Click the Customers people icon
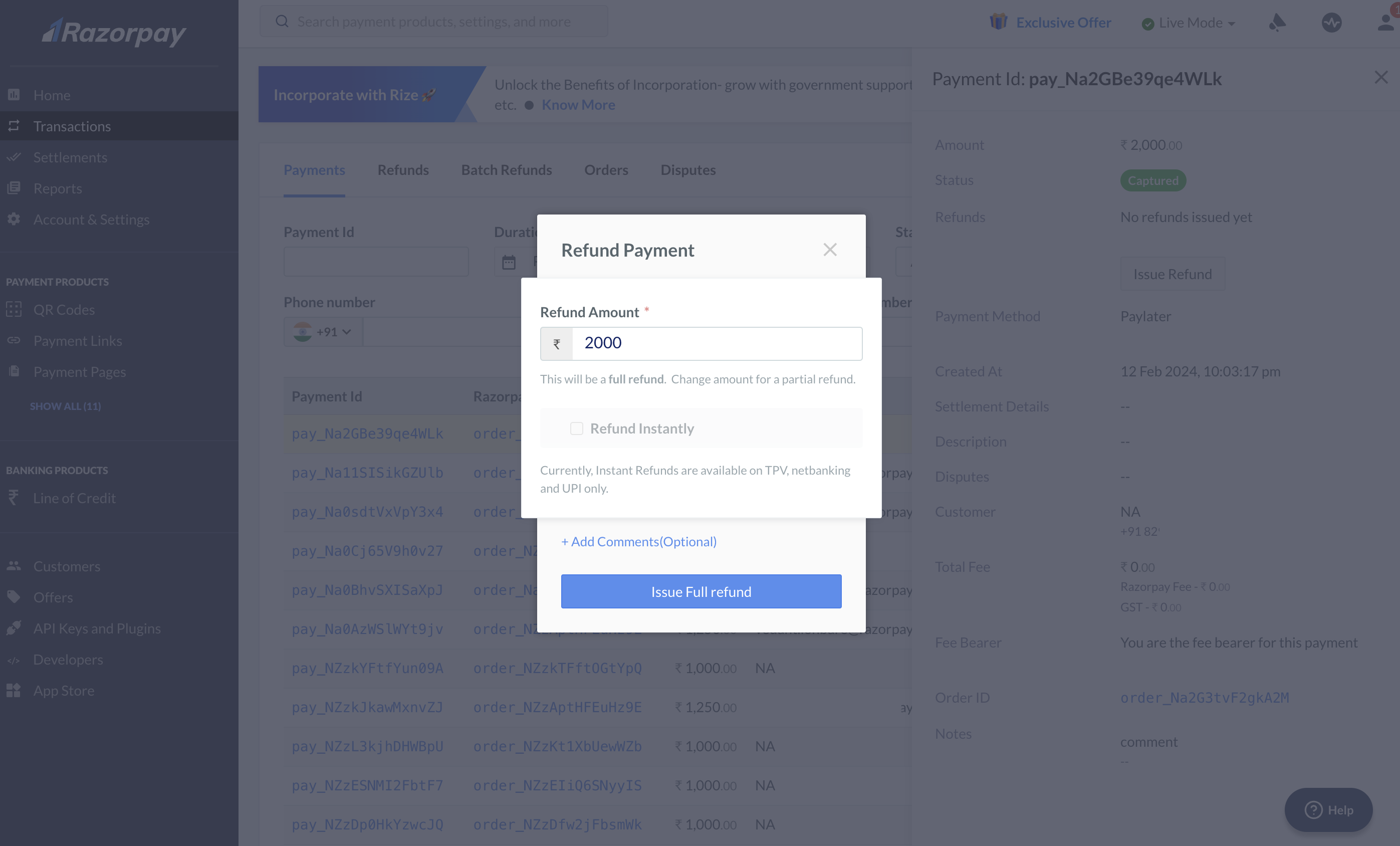The image size is (1400, 846). tap(14, 566)
